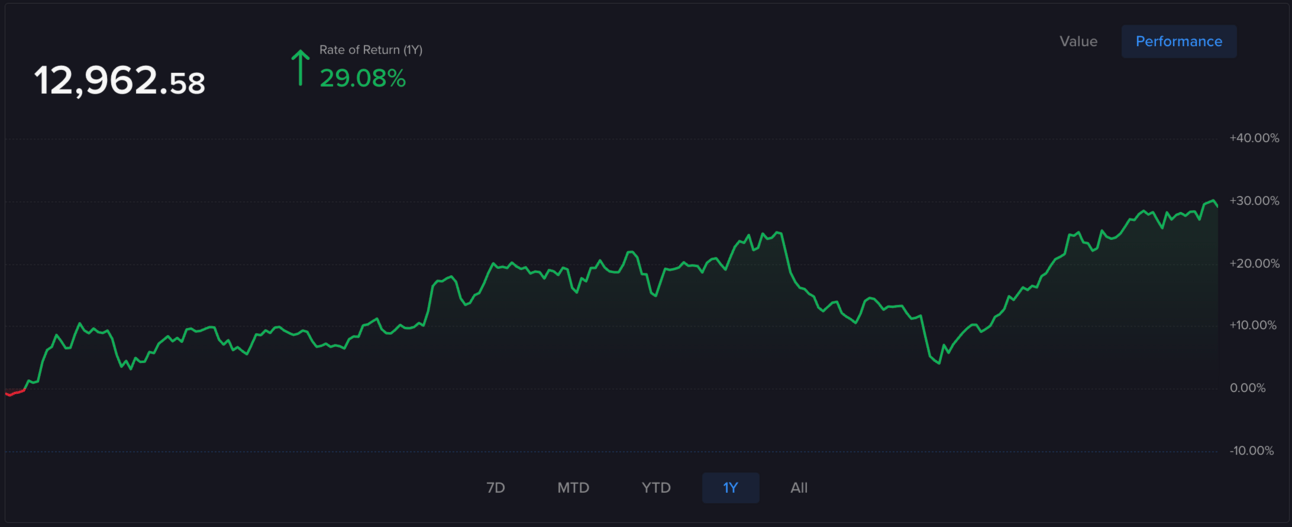Click the deepest dip before the final rally

(938, 362)
